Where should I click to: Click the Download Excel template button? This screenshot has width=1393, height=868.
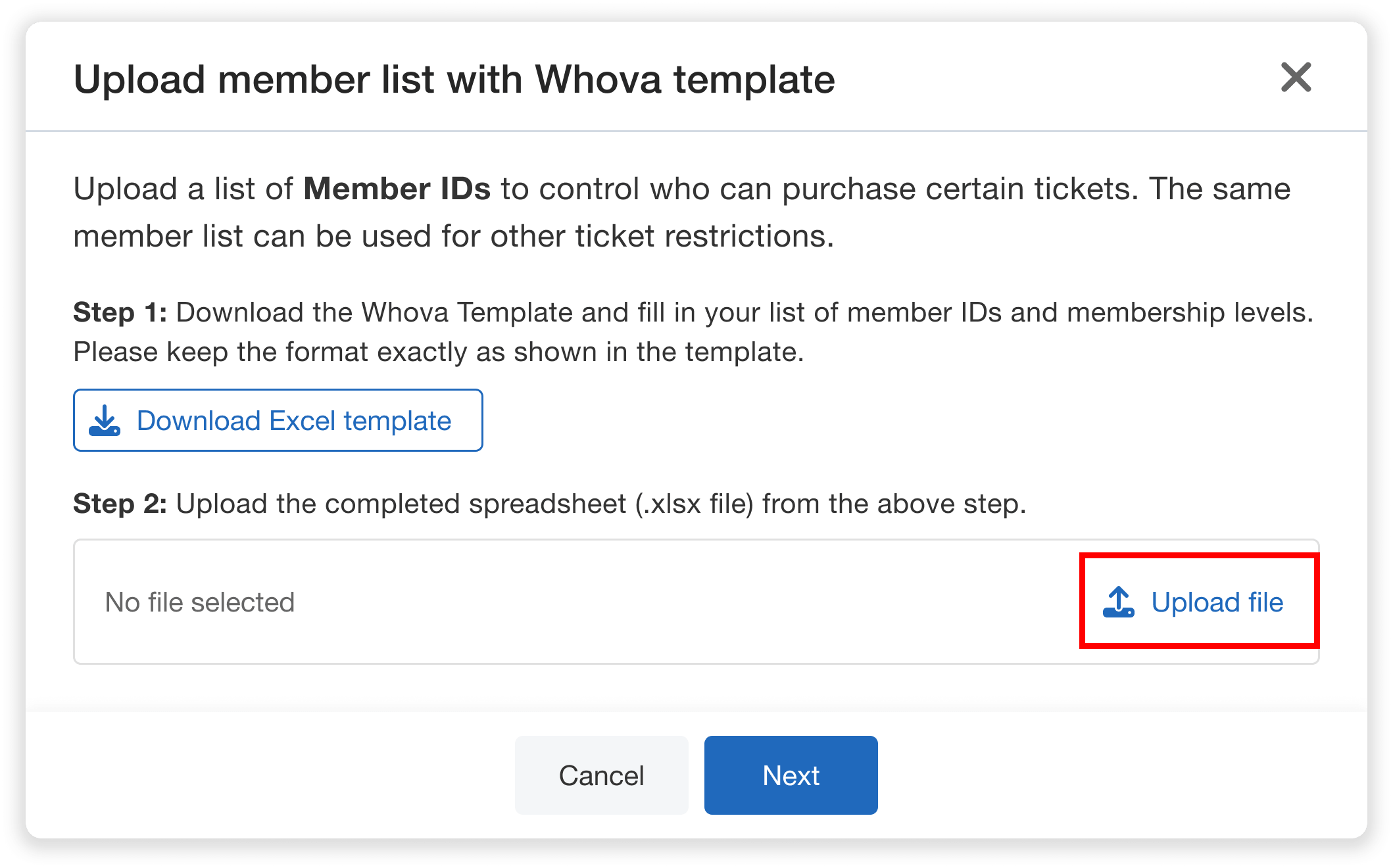pyautogui.click(x=278, y=420)
